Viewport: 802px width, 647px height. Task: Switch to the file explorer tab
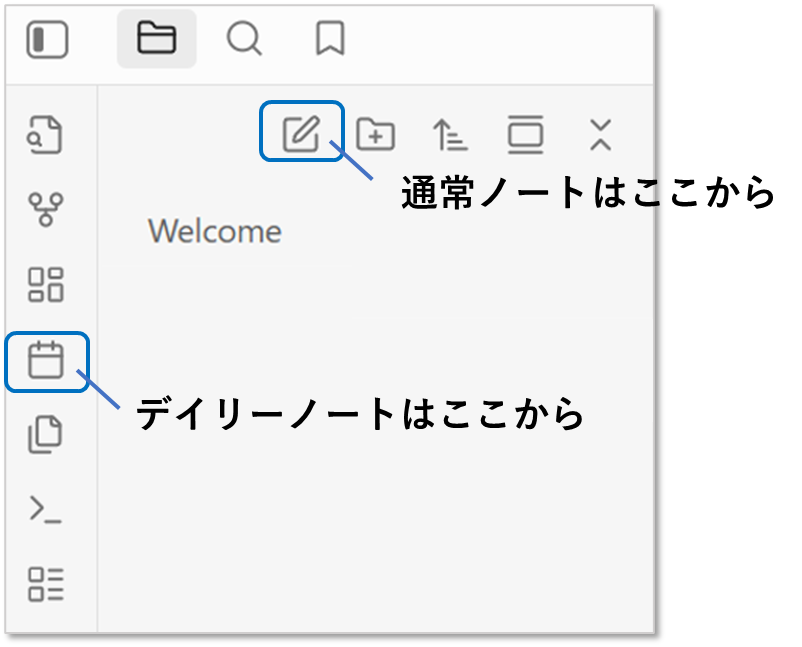[x=156, y=39]
